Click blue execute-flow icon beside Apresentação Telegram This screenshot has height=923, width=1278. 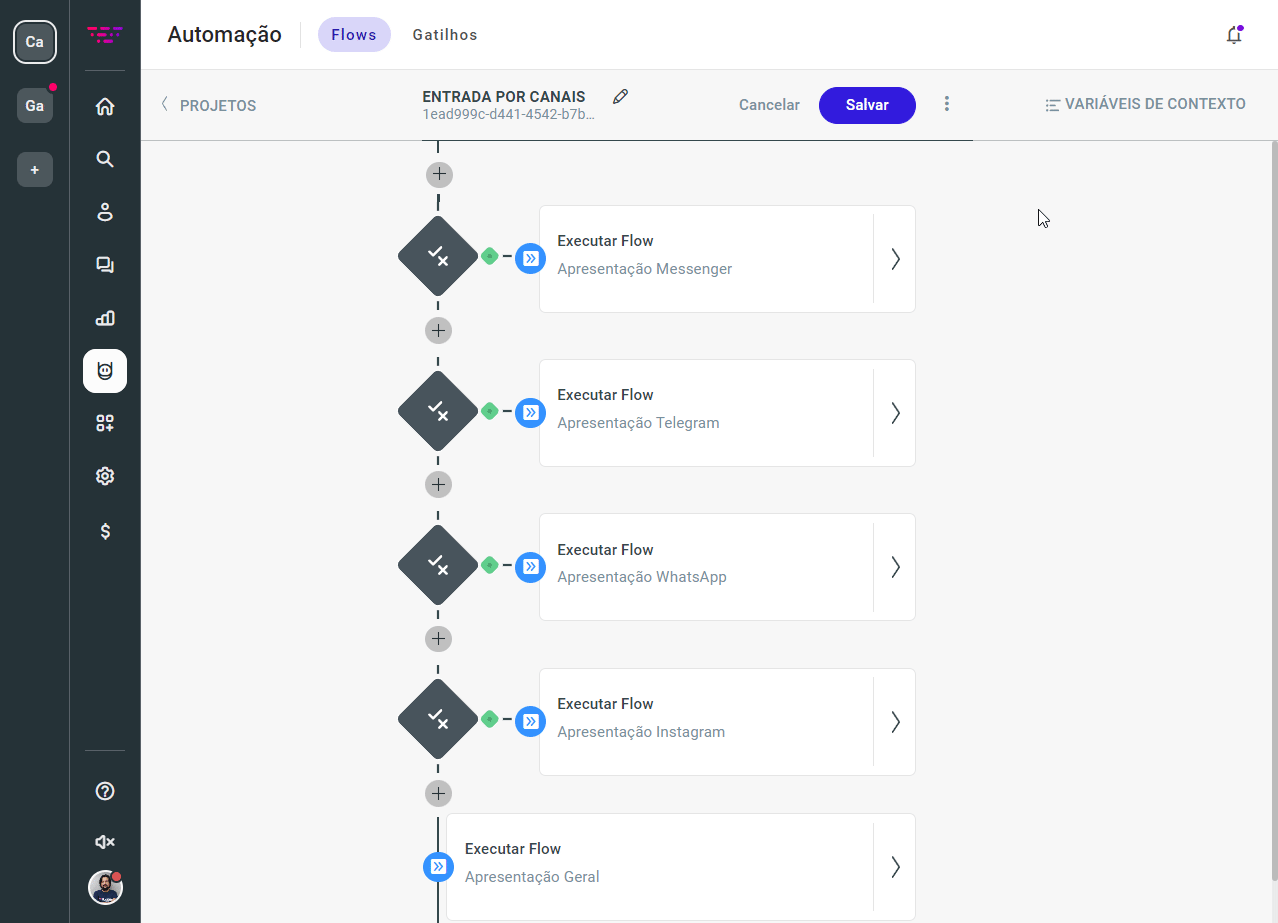[x=530, y=412]
